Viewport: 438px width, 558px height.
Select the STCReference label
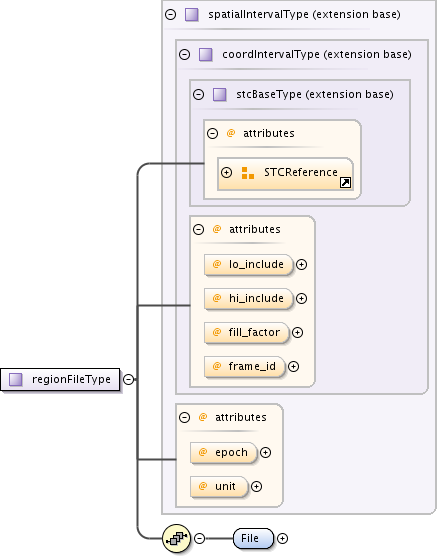(x=301, y=173)
